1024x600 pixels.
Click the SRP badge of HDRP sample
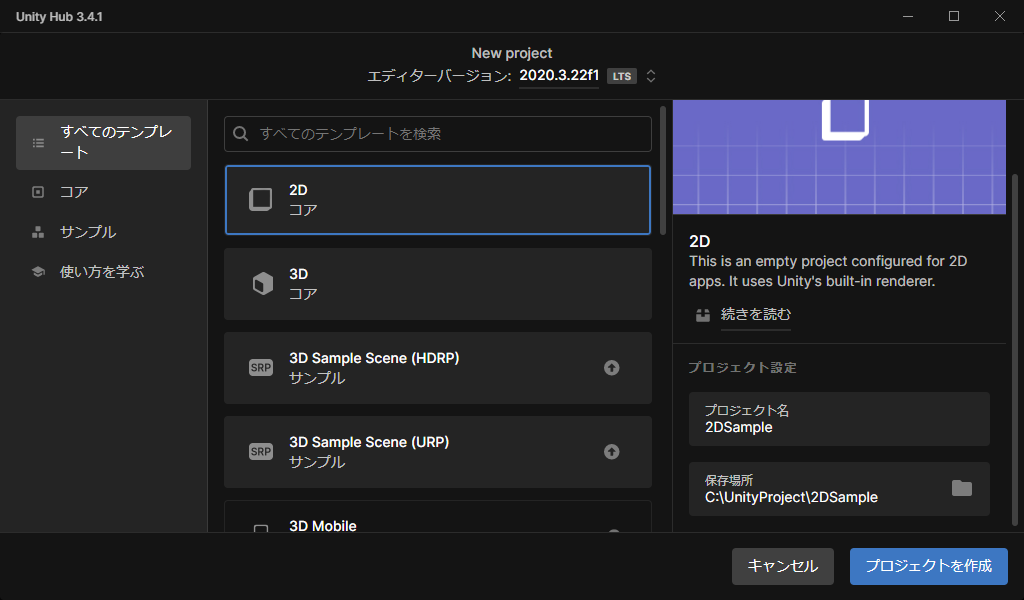pos(261,368)
